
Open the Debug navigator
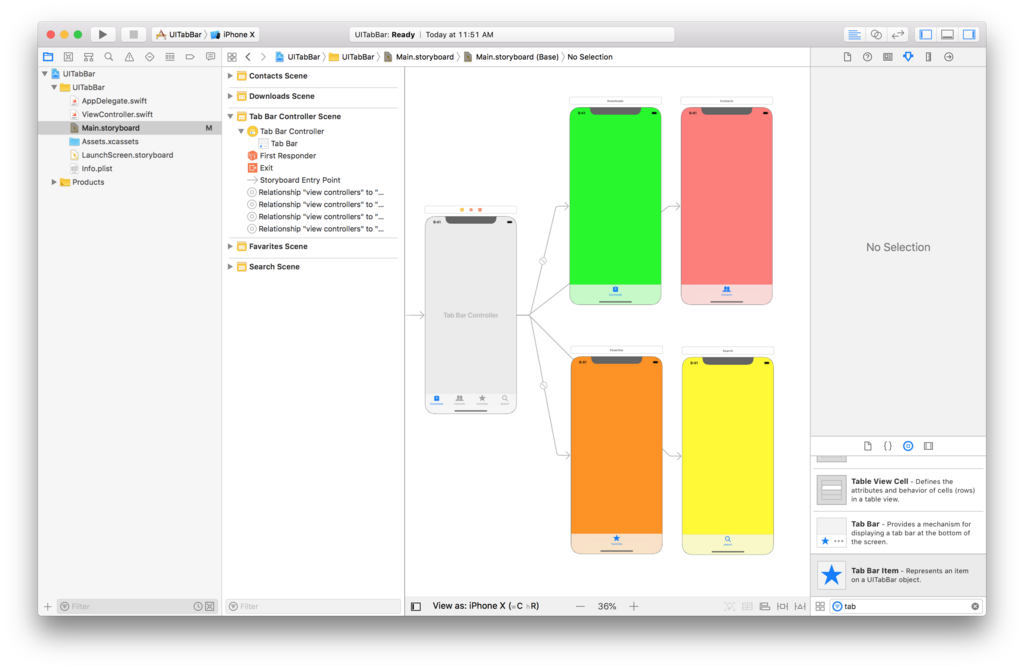(170, 57)
